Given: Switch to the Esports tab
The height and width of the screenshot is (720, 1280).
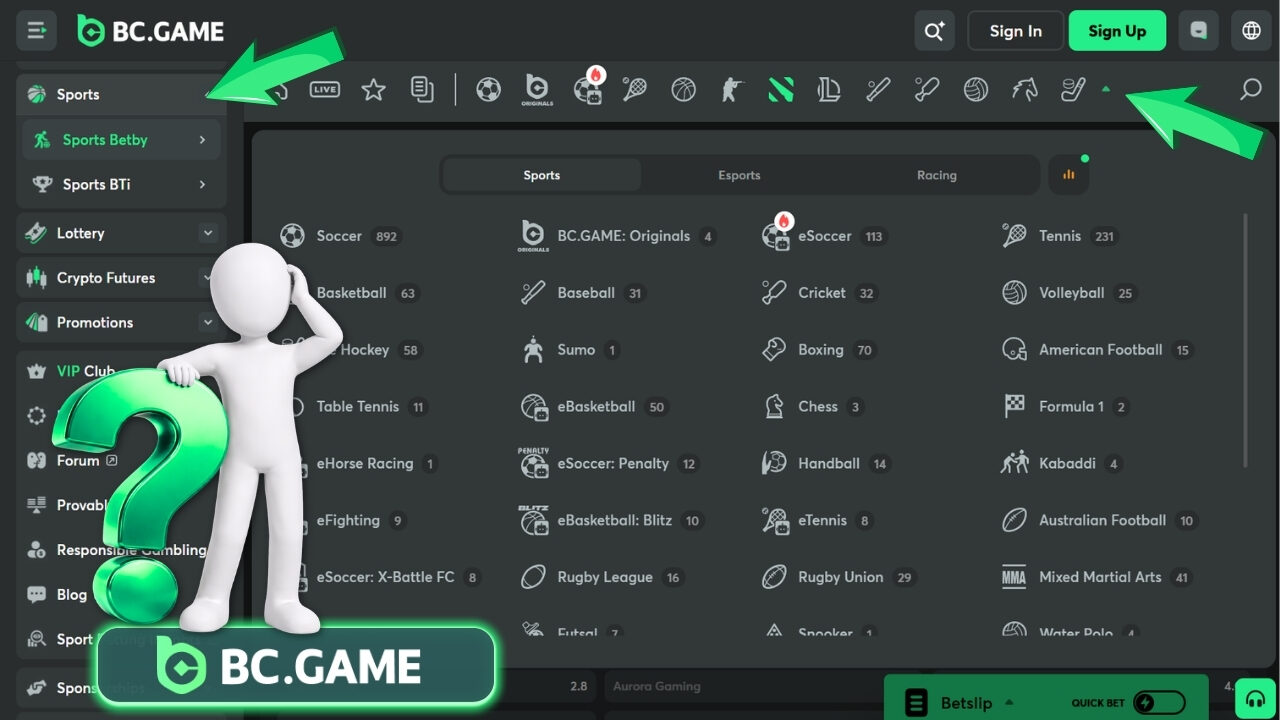Looking at the screenshot, I should click(739, 175).
